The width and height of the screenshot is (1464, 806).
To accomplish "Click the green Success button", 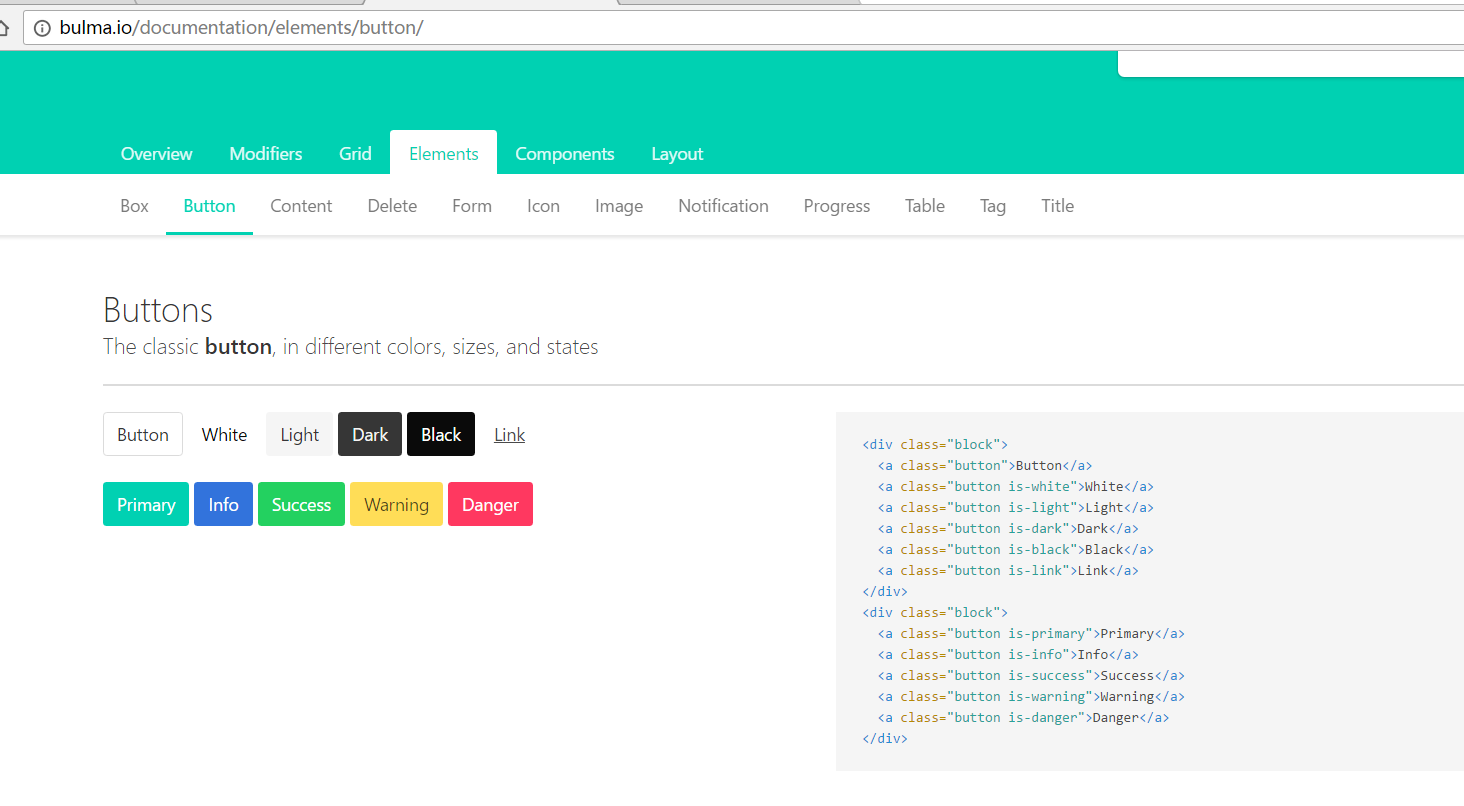I will (x=301, y=504).
